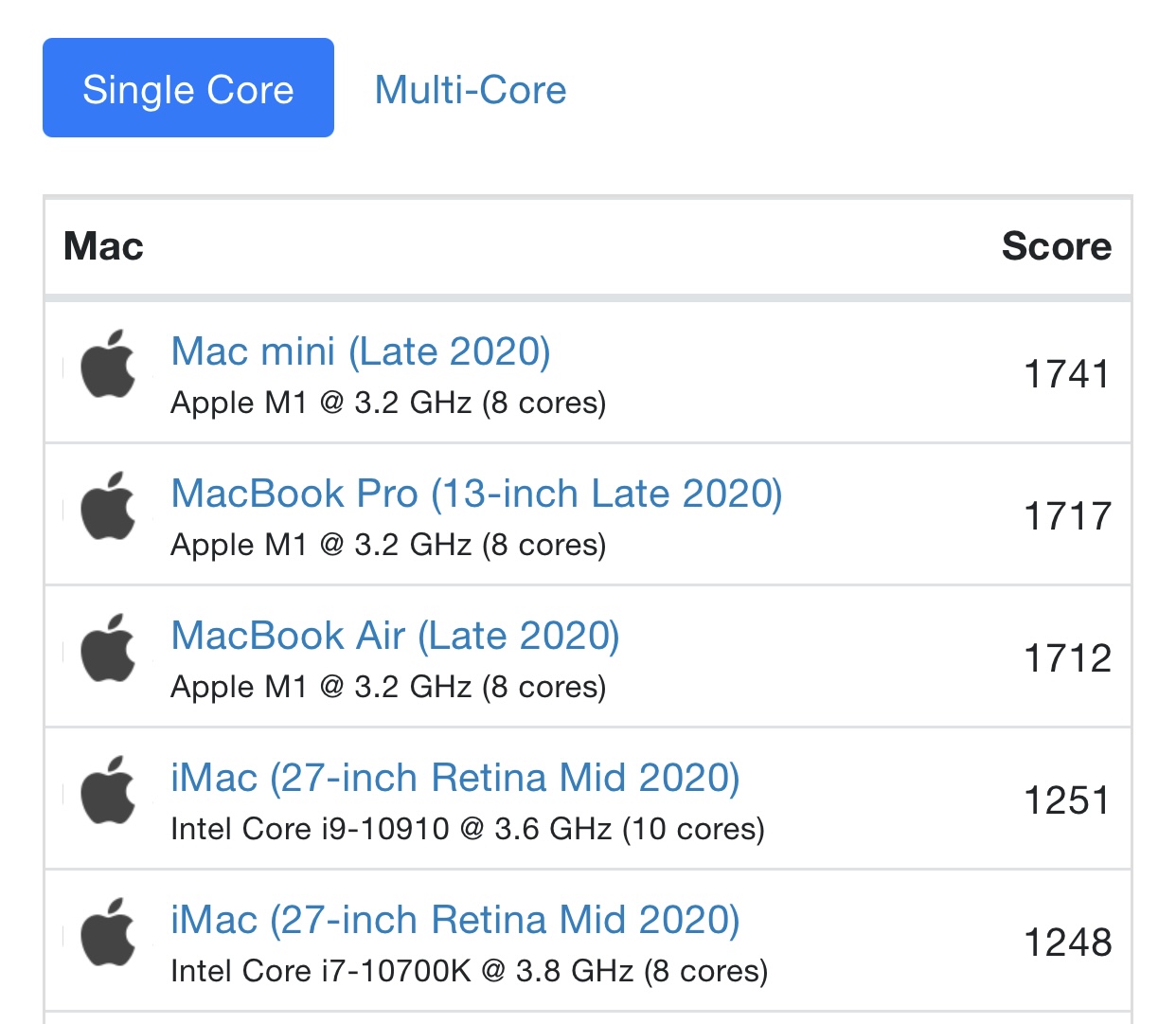Click the Intel Core i9-10910 processor description
Viewport: 1176px width, 1024px height.
pos(467,829)
